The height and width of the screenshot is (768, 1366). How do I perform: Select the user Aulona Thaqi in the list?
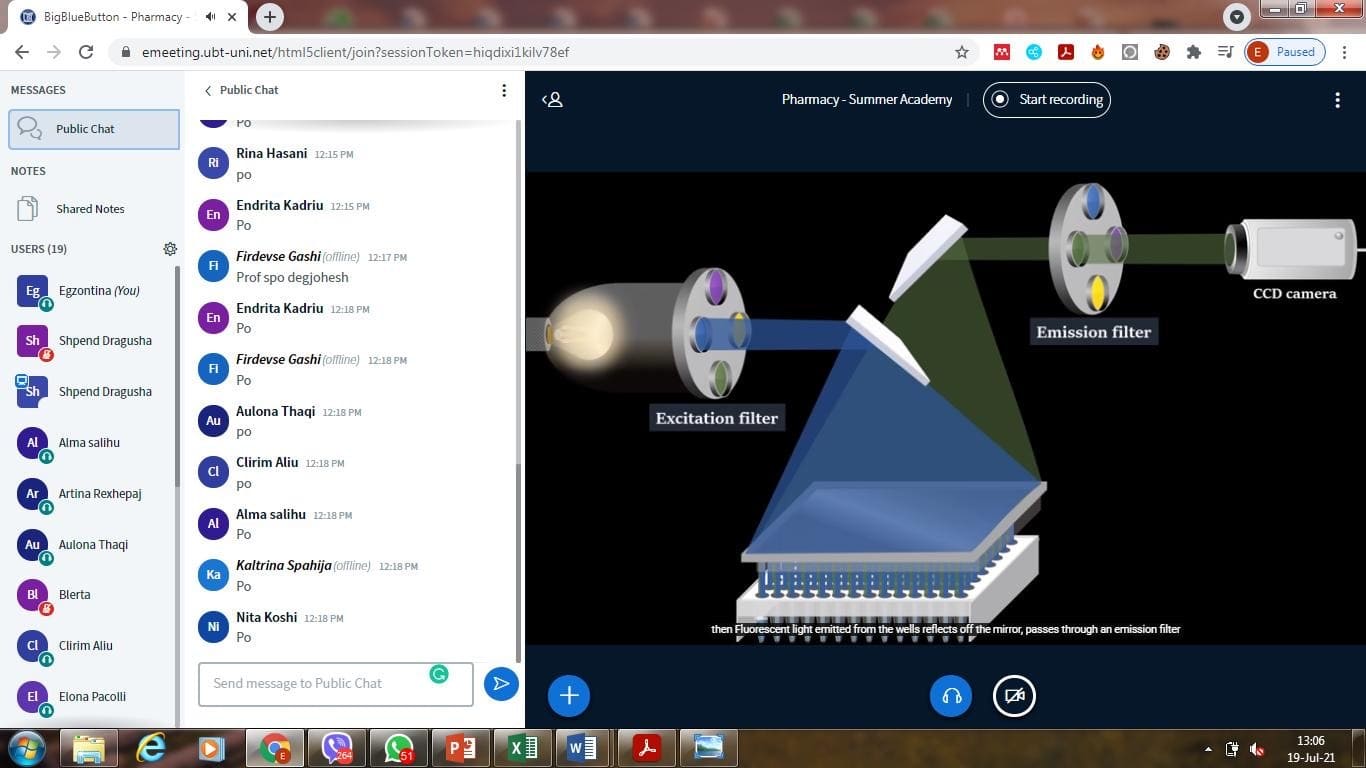93,545
